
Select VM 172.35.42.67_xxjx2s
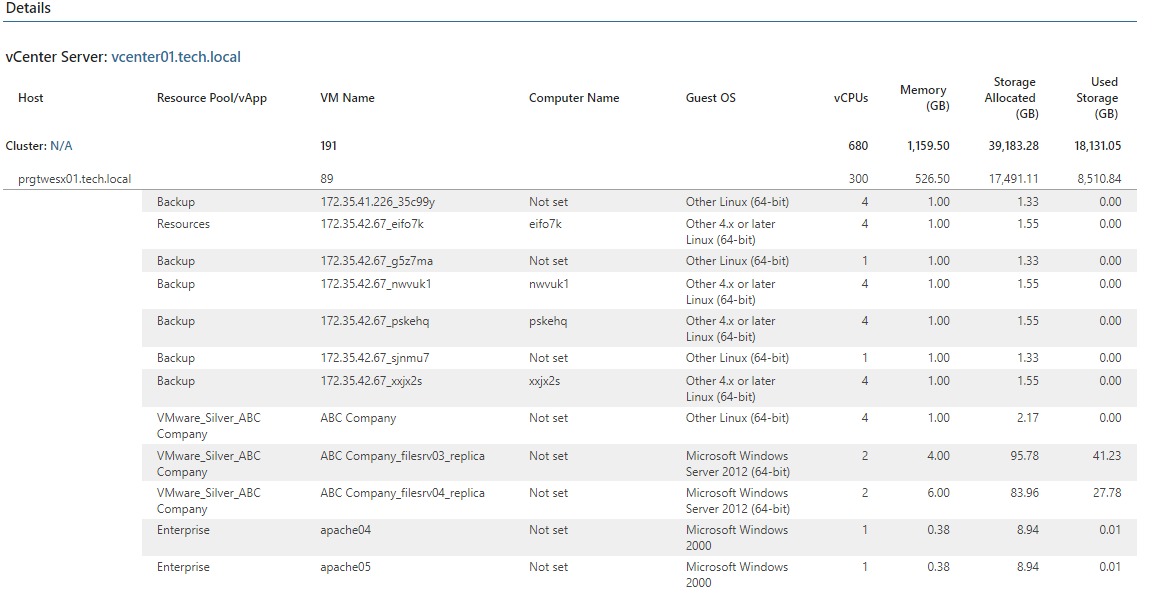[x=371, y=381]
